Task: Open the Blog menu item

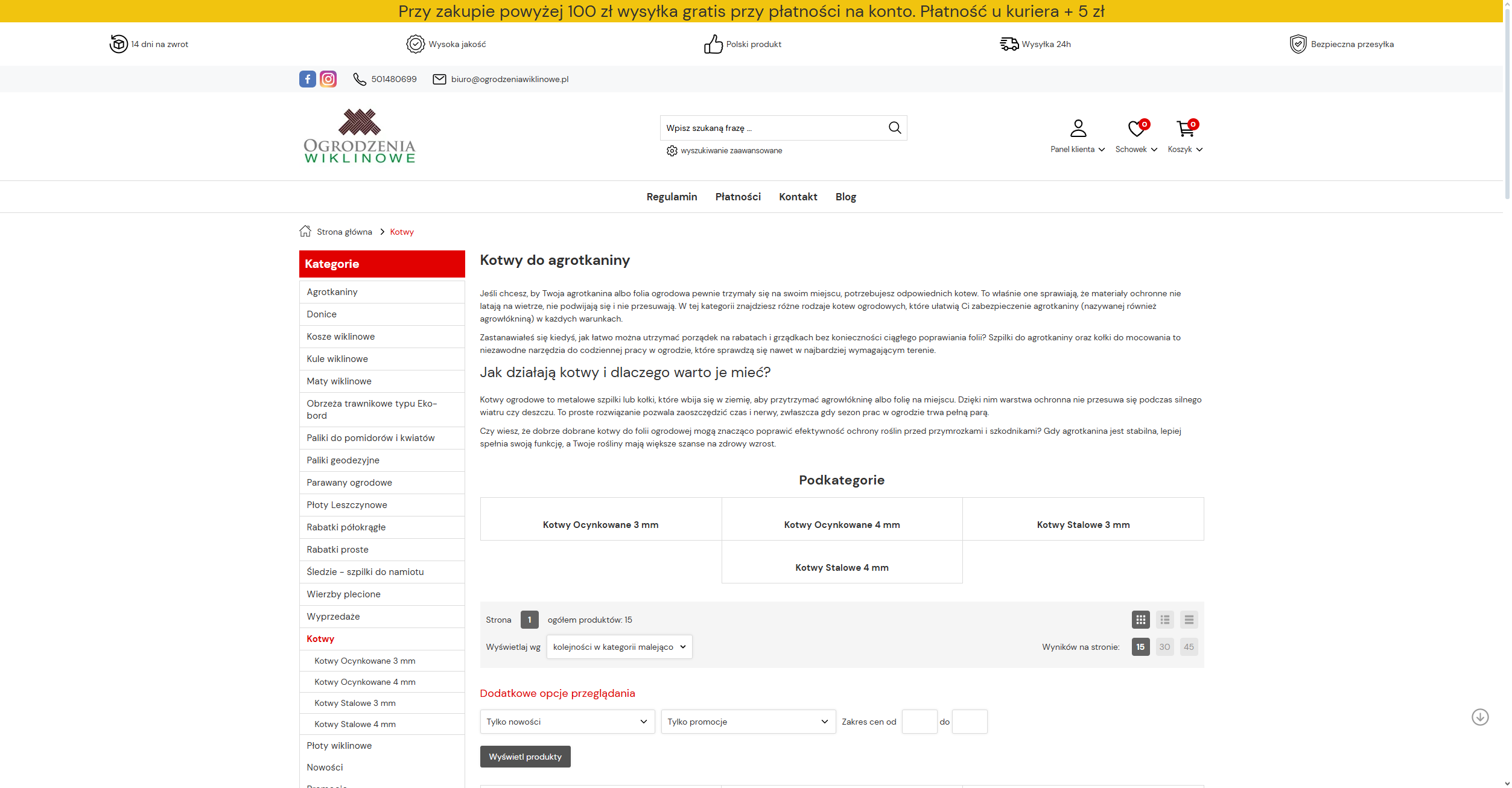Action: click(x=845, y=197)
